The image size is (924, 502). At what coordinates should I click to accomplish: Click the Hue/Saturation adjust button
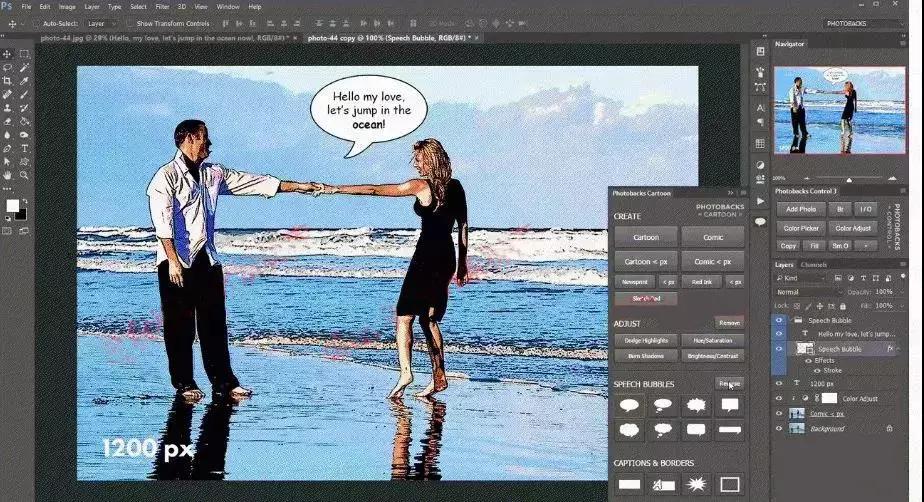tap(712, 340)
